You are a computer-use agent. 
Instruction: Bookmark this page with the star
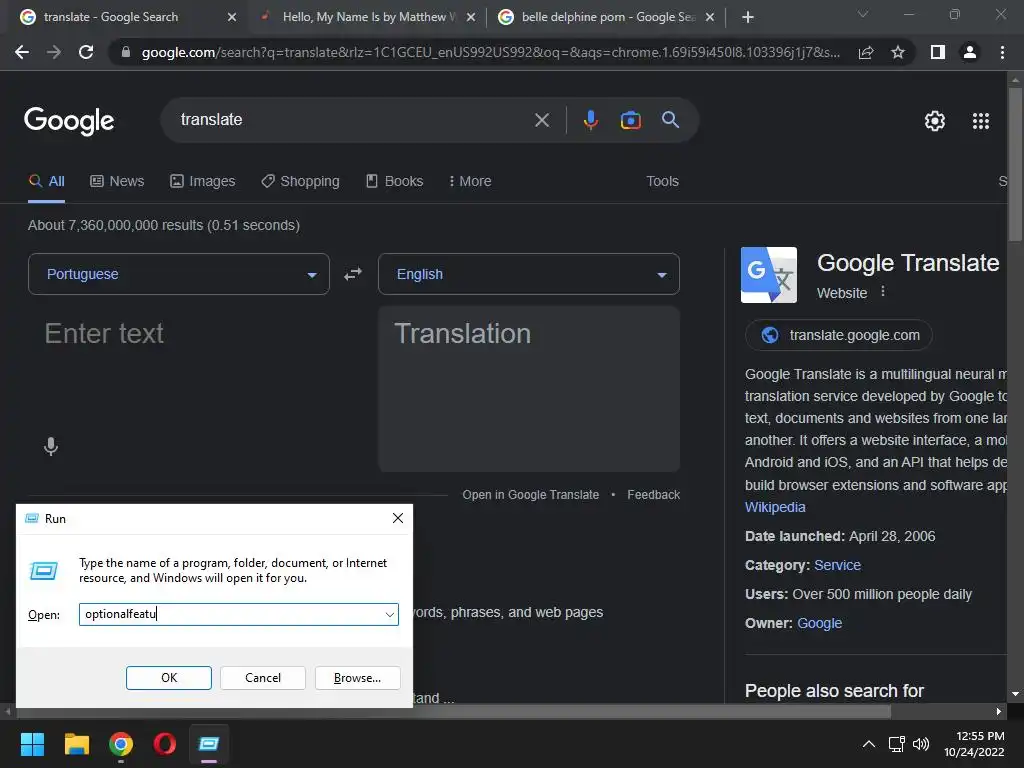pos(898,52)
